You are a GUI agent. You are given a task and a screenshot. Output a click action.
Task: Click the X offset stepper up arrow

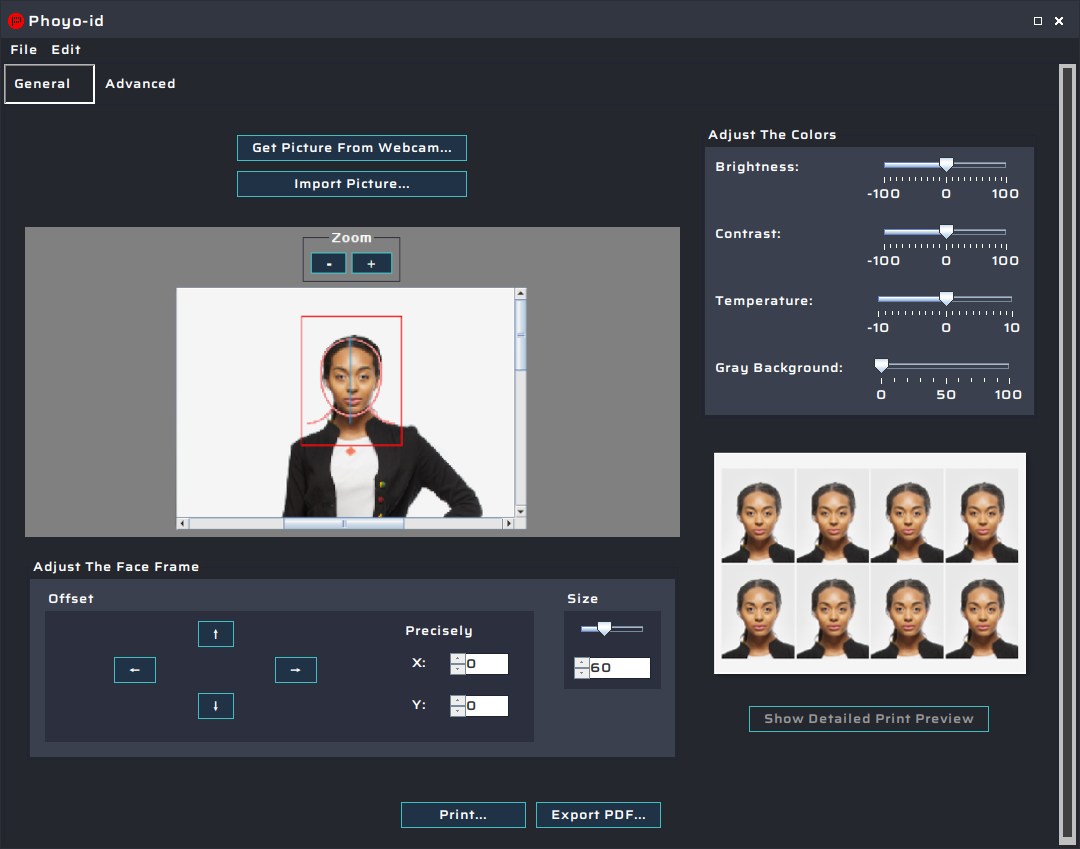[458, 658]
